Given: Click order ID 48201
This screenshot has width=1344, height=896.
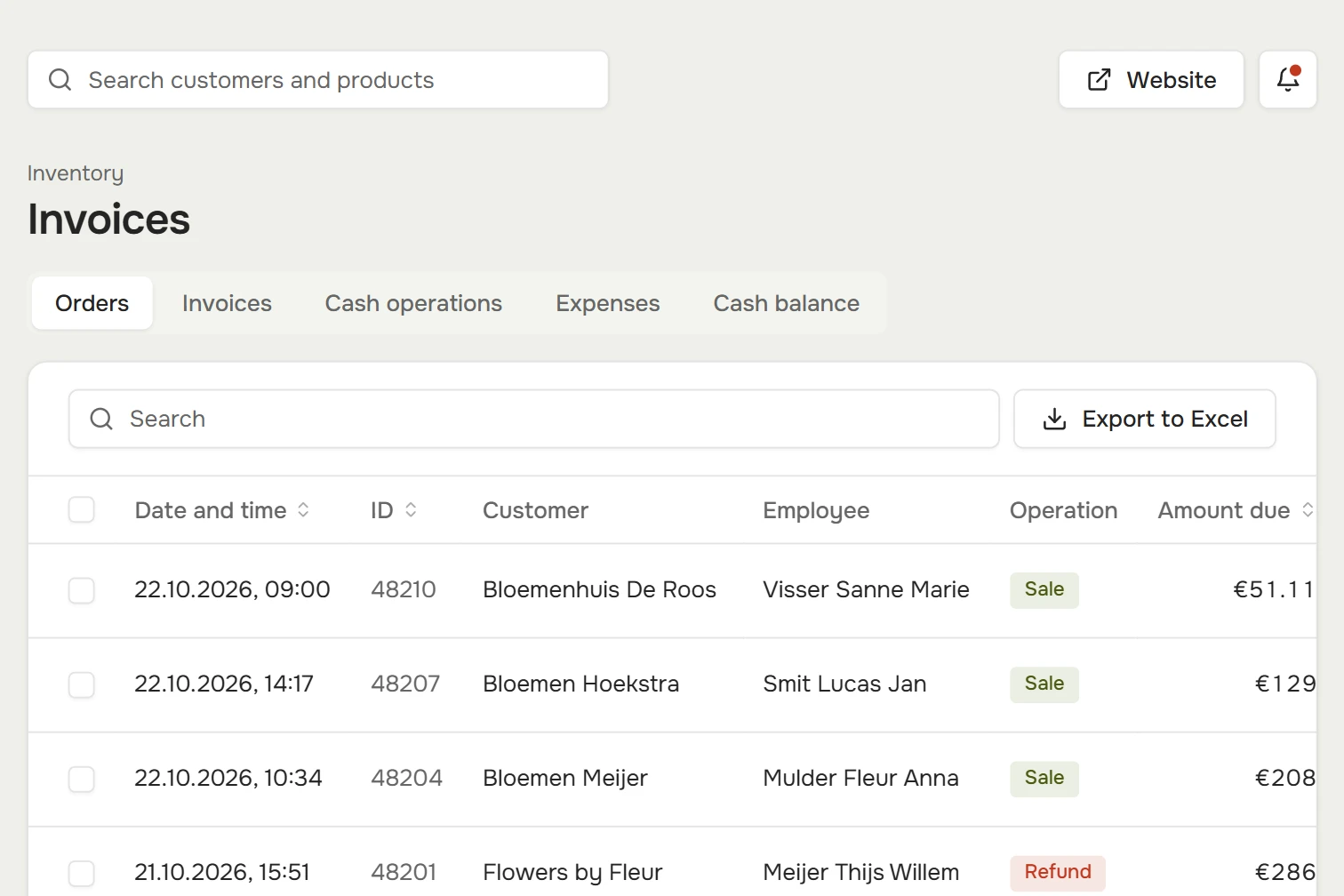Looking at the screenshot, I should 404,873.
